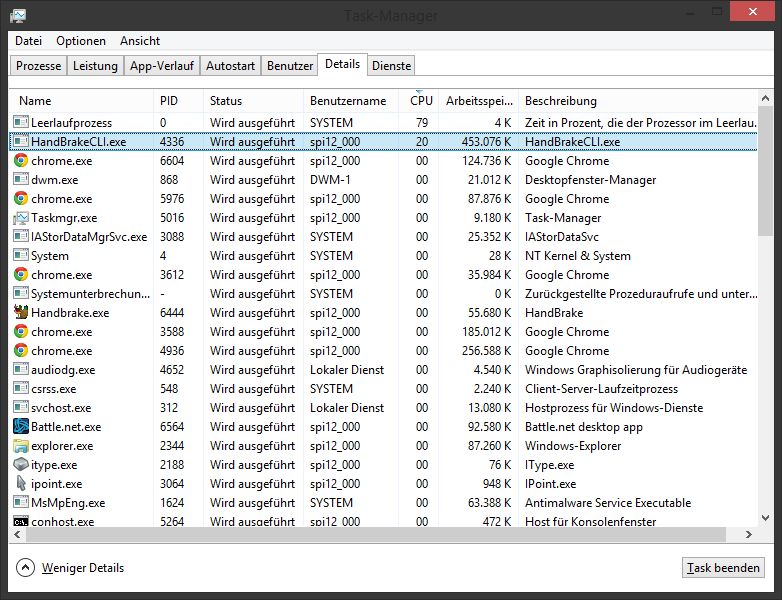Switch to the App-Verlauf tab
Screen dimensions: 782x603
[162, 65]
